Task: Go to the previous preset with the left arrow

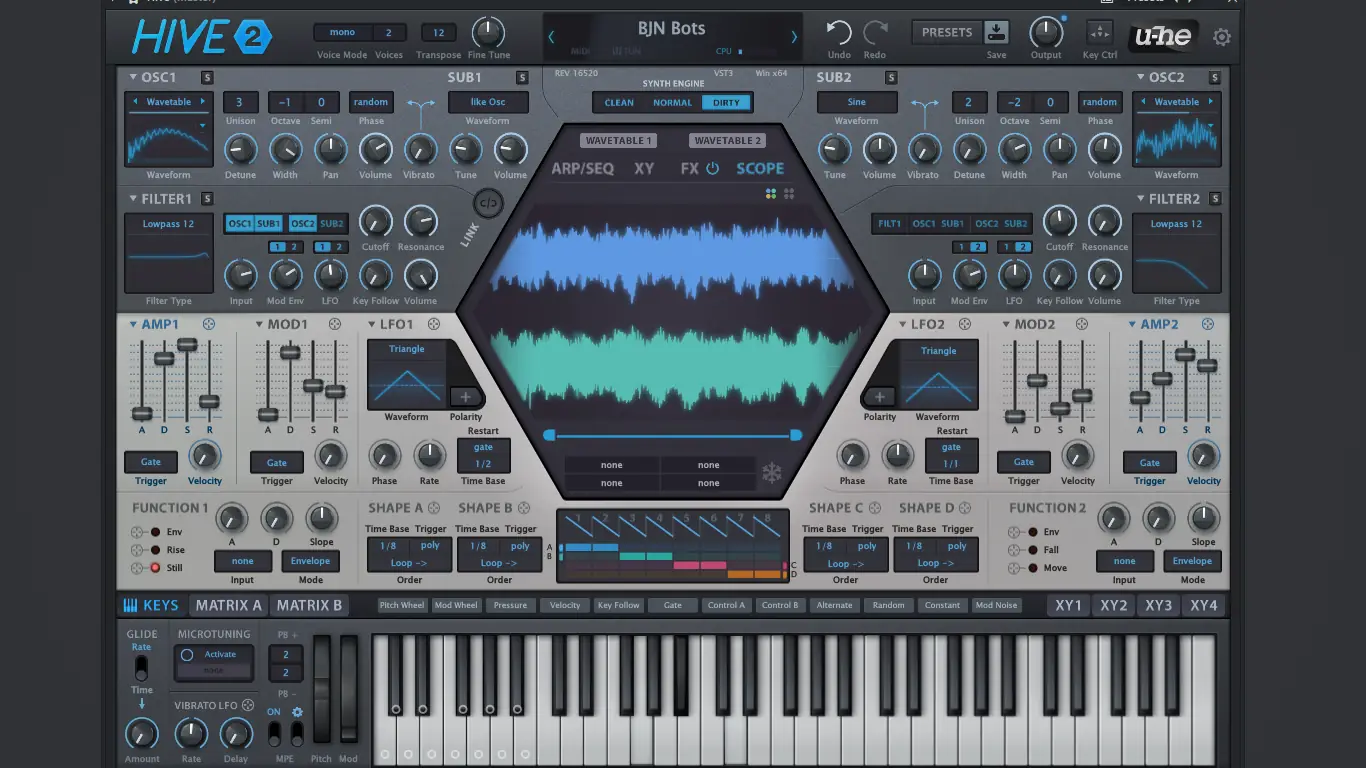Action: (x=551, y=37)
